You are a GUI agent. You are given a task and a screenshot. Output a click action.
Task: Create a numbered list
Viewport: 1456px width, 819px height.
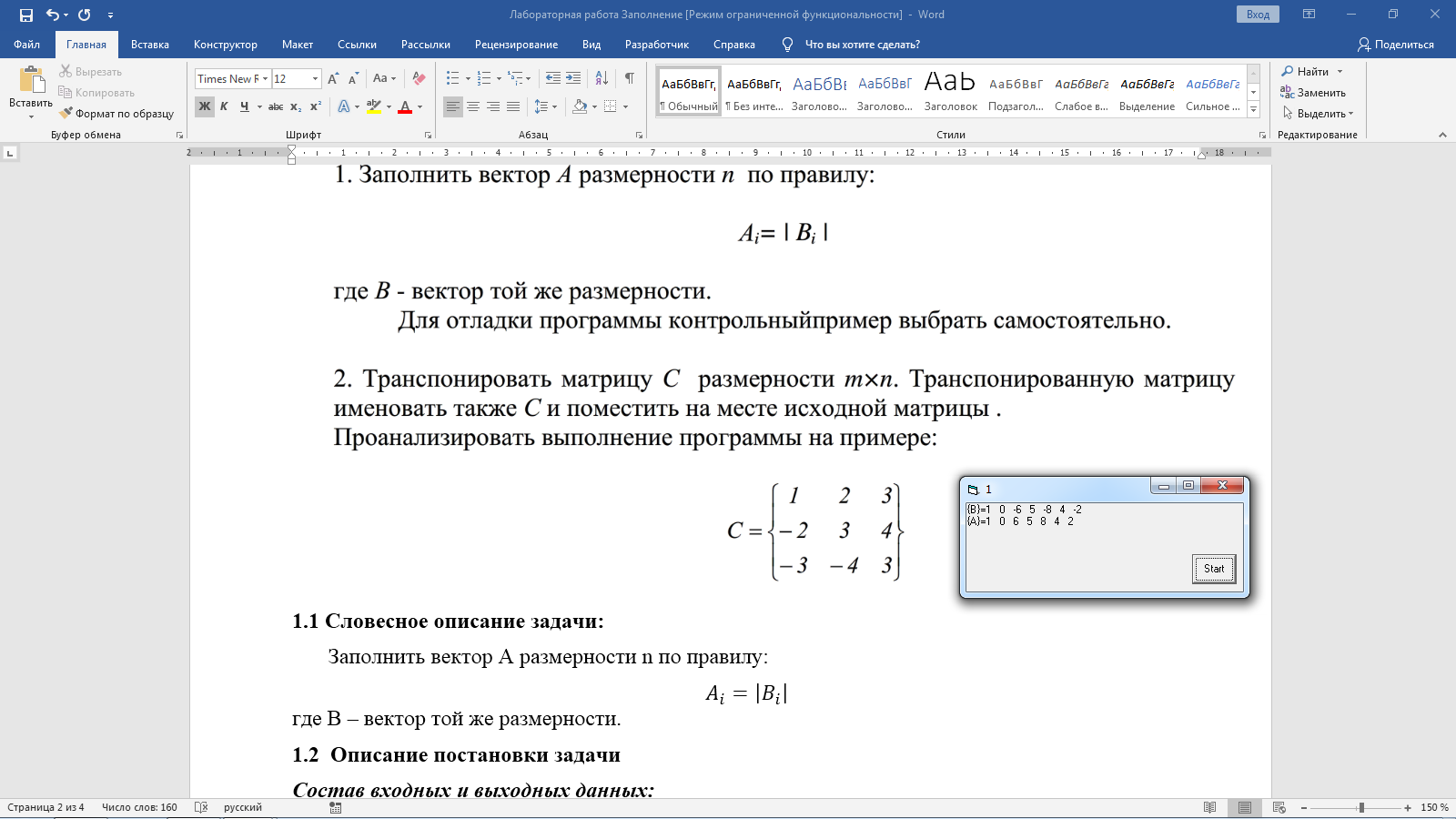pyautogui.click(x=484, y=78)
